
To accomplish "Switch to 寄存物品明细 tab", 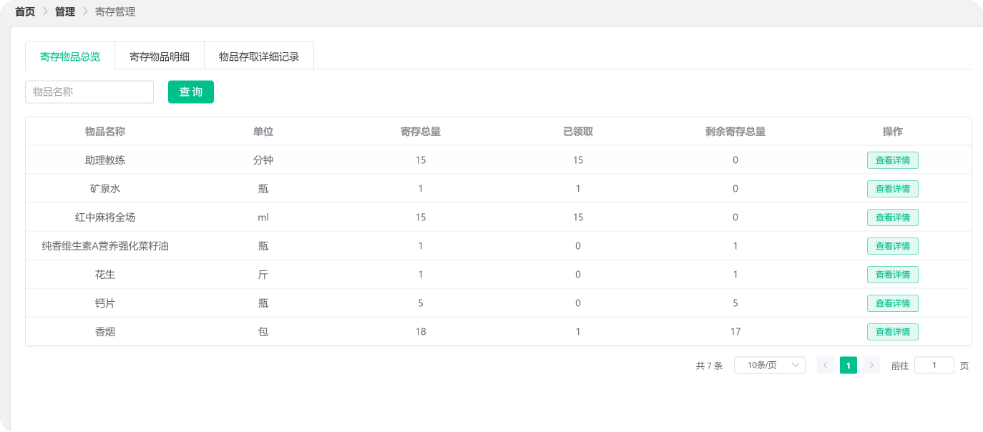I will (x=159, y=56).
